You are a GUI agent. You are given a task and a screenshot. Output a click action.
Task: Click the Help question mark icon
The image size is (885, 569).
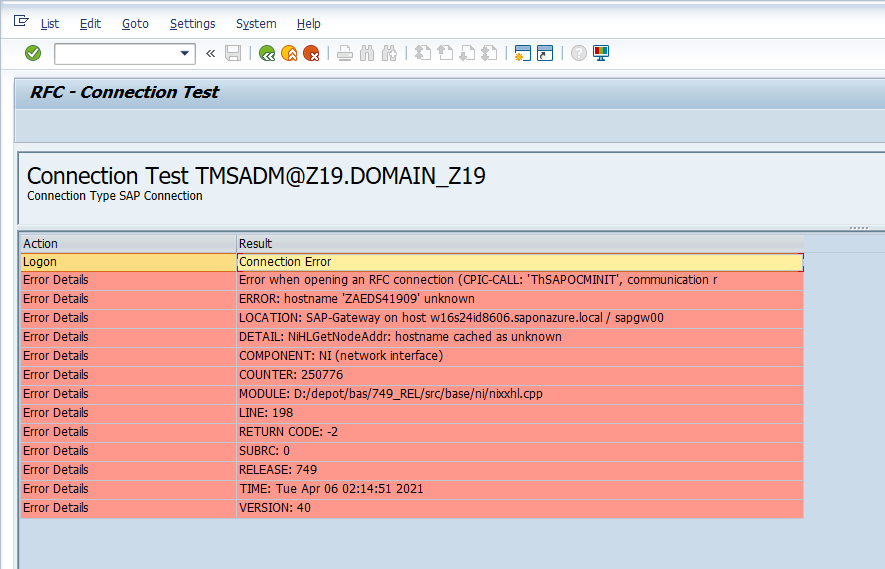[578, 53]
